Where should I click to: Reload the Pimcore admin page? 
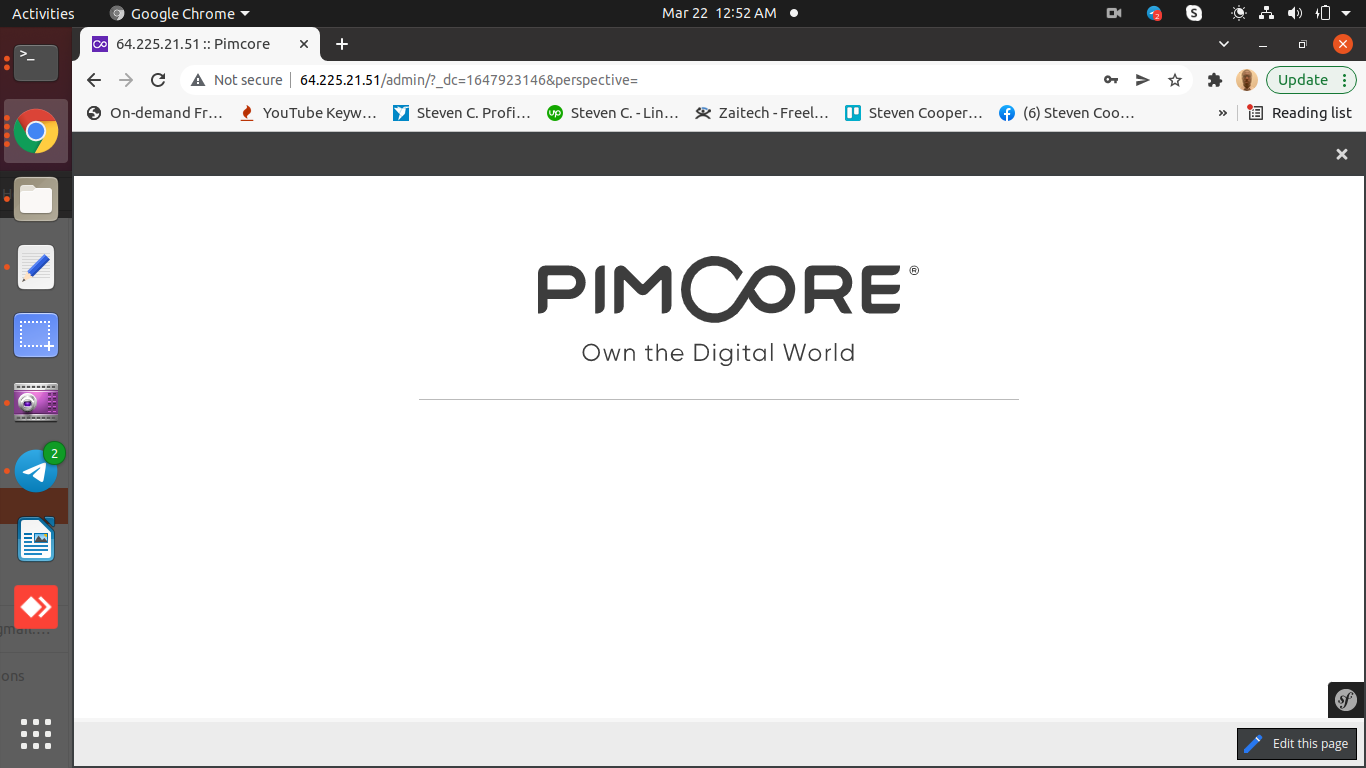[158, 80]
